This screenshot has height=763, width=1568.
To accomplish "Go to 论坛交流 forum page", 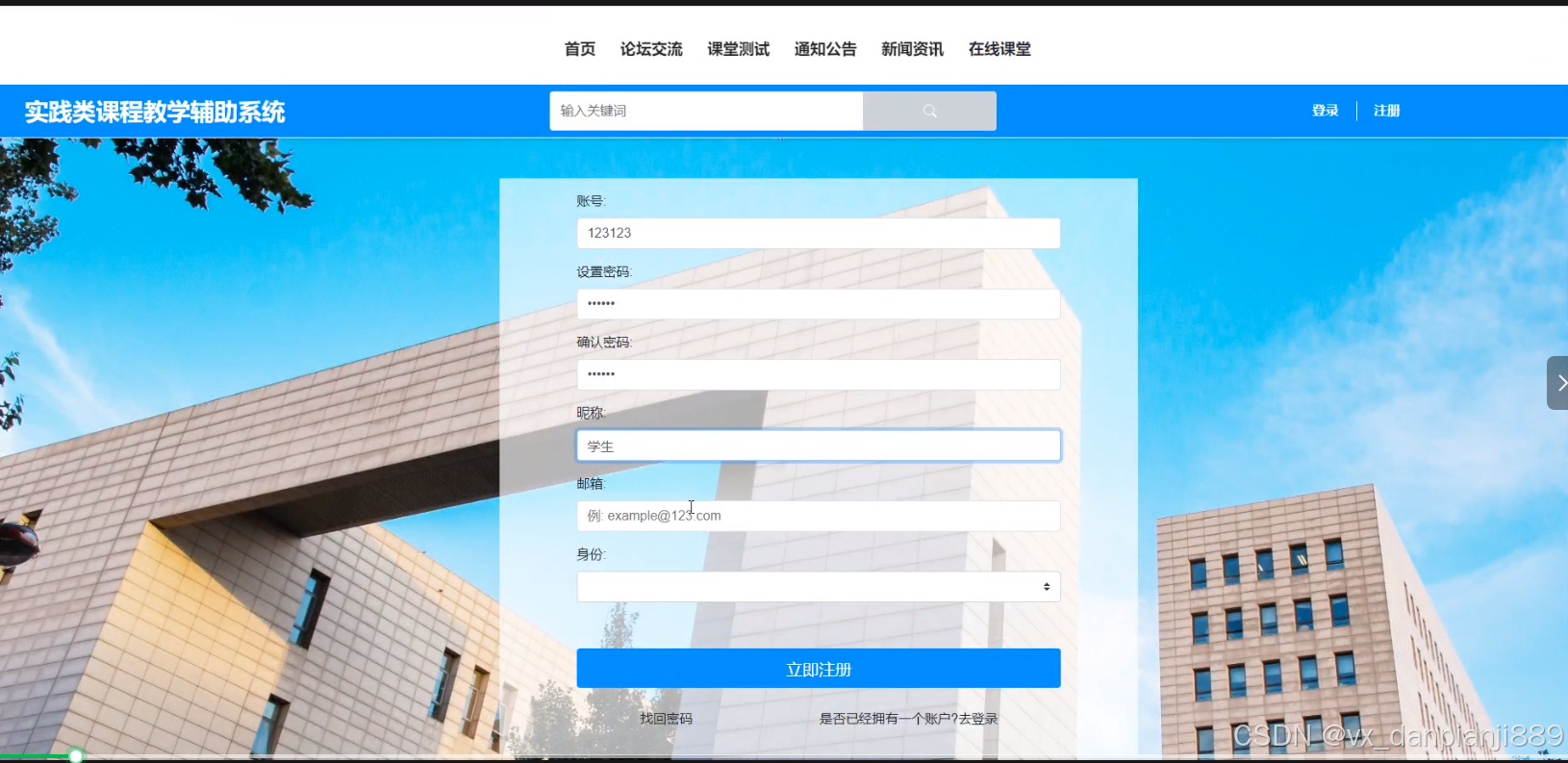I will (651, 49).
